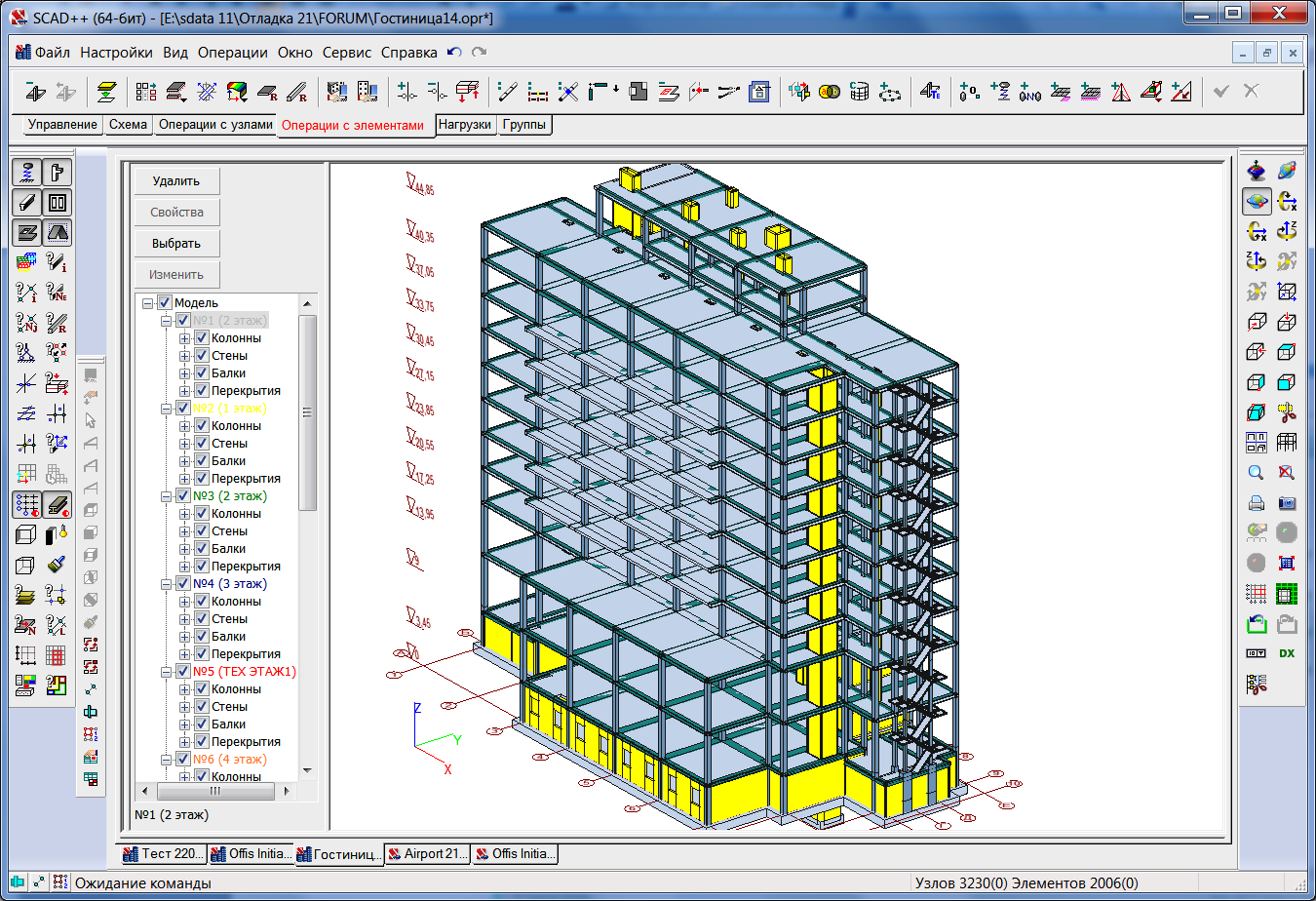Image resolution: width=1316 pixels, height=901 pixels.
Task: Click the Выбрать button
Action: (176, 244)
